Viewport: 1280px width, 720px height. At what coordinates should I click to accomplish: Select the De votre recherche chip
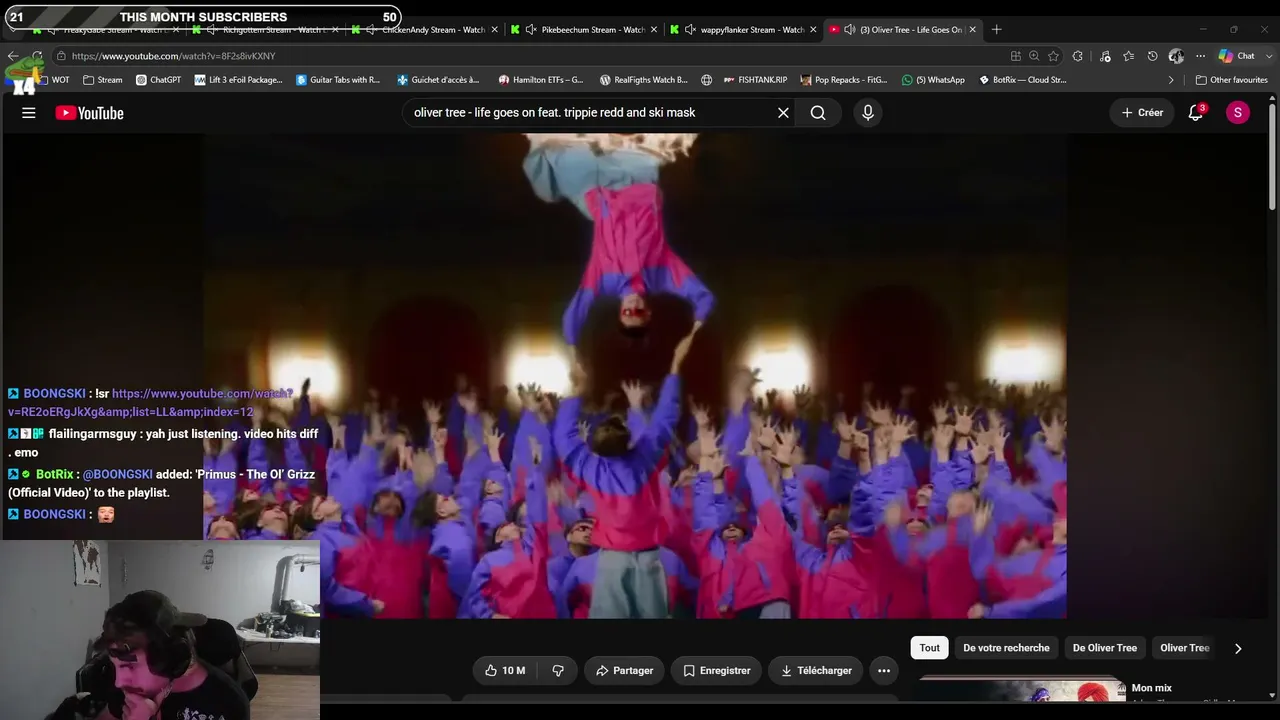(1006, 648)
